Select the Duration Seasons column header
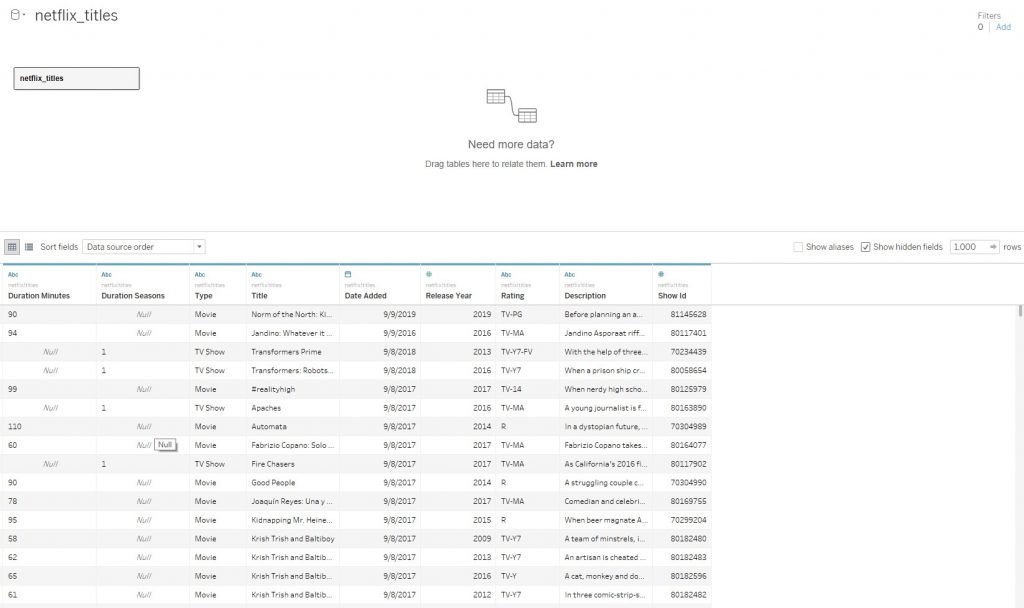Image resolution: width=1024 pixels, height=608 pixels. 143,285
